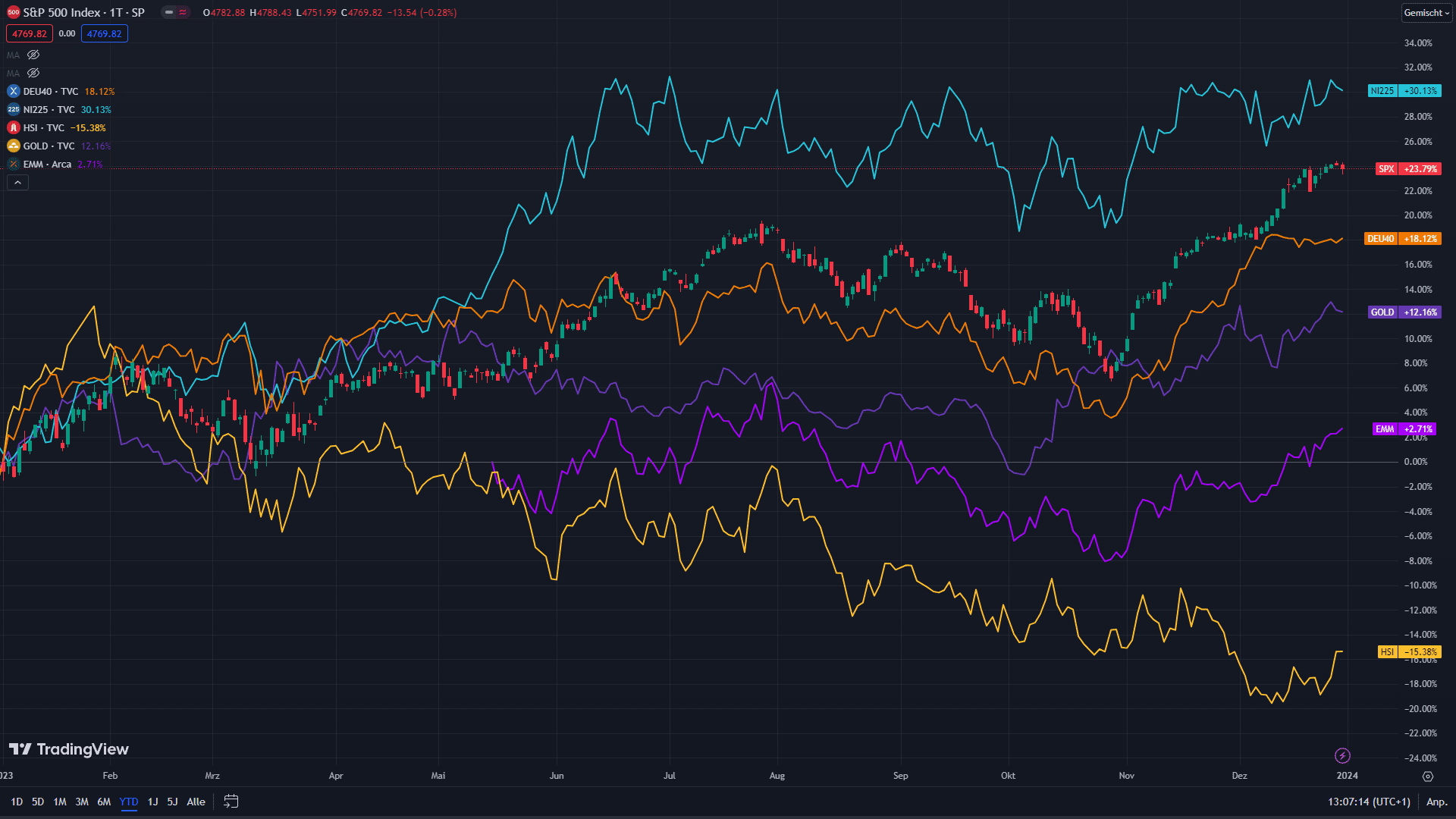Screen dimensions: 1456x819
Task: Click the 34.00% price axis label
Action: 1418,43
